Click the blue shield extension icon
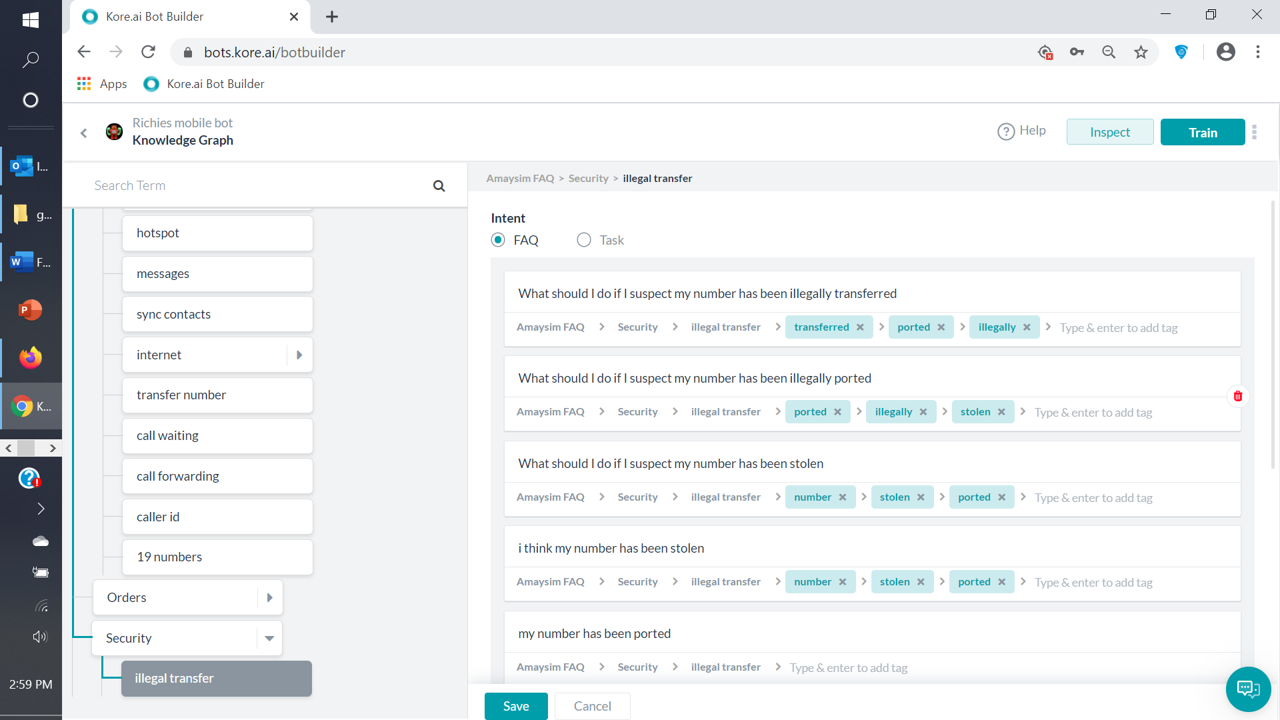The width and height of the screenshot is (1280, 720). (1181, 52)
